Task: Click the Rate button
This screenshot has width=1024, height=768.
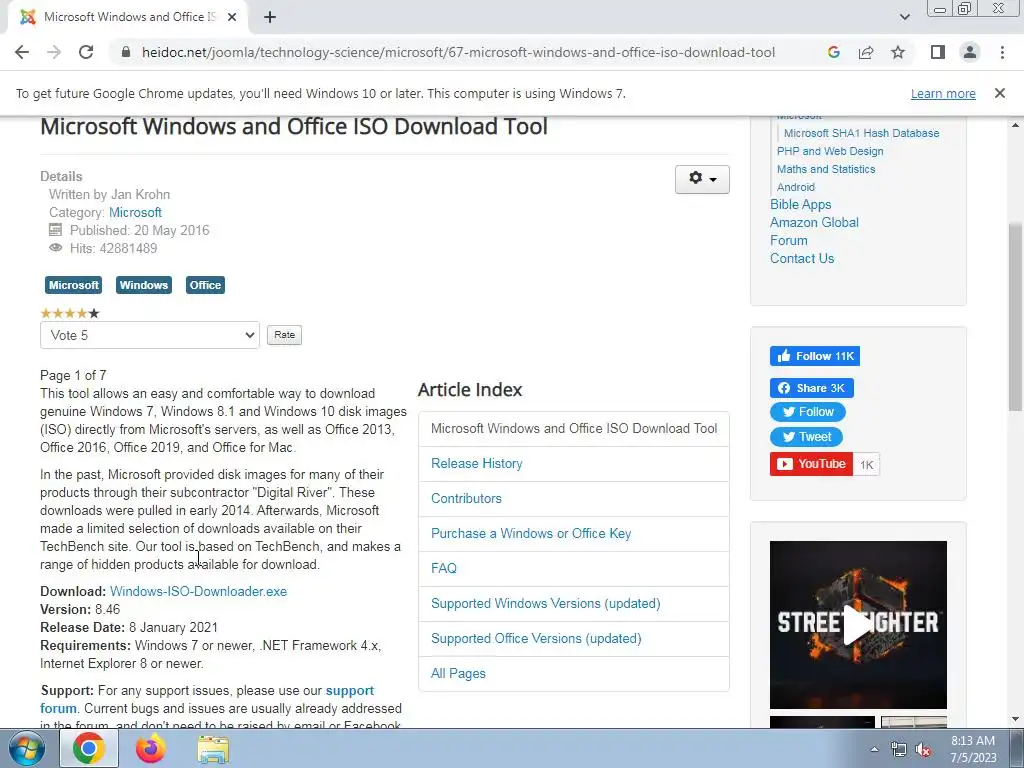Action: point(284,335)
